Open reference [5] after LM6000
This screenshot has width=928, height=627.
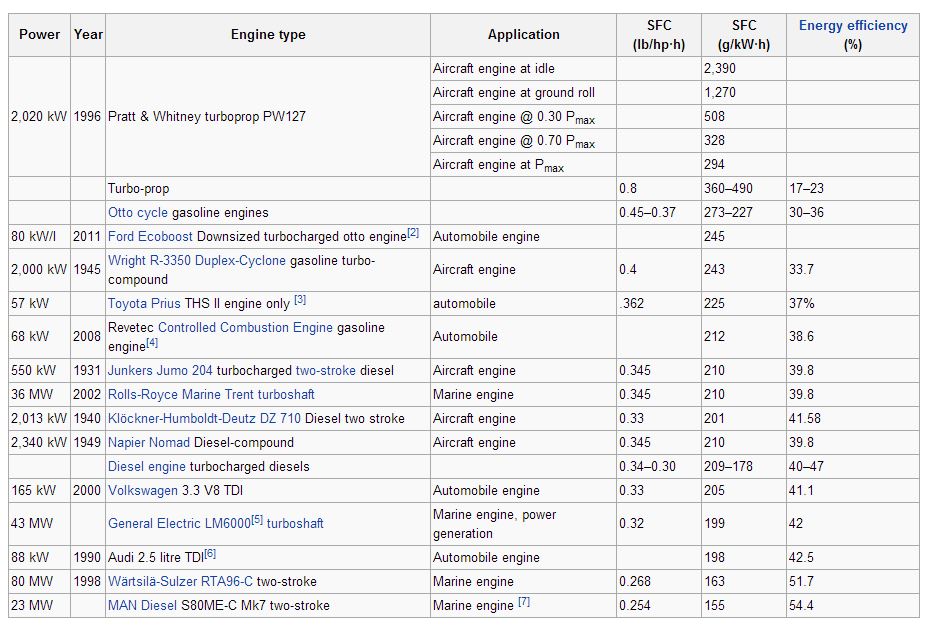[x=257, y=520]
